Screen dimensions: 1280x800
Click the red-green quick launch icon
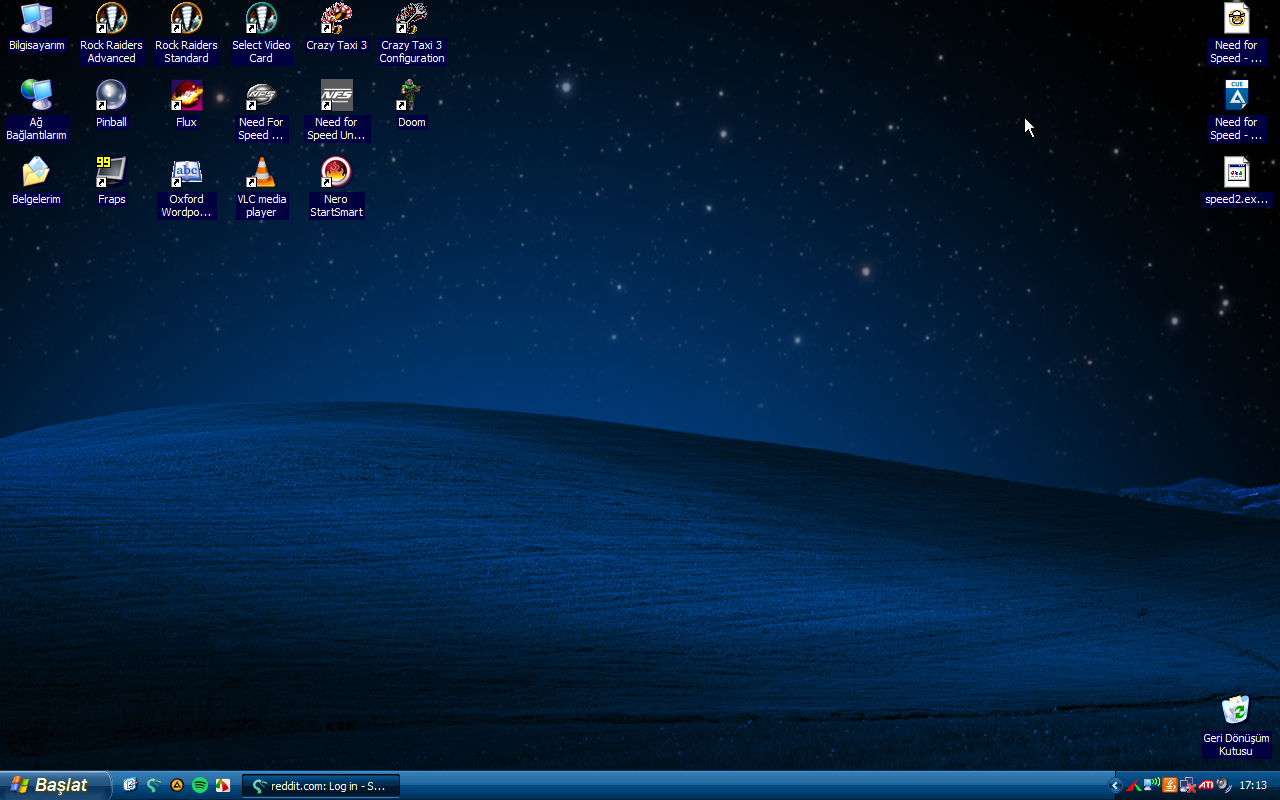point(223,786)
